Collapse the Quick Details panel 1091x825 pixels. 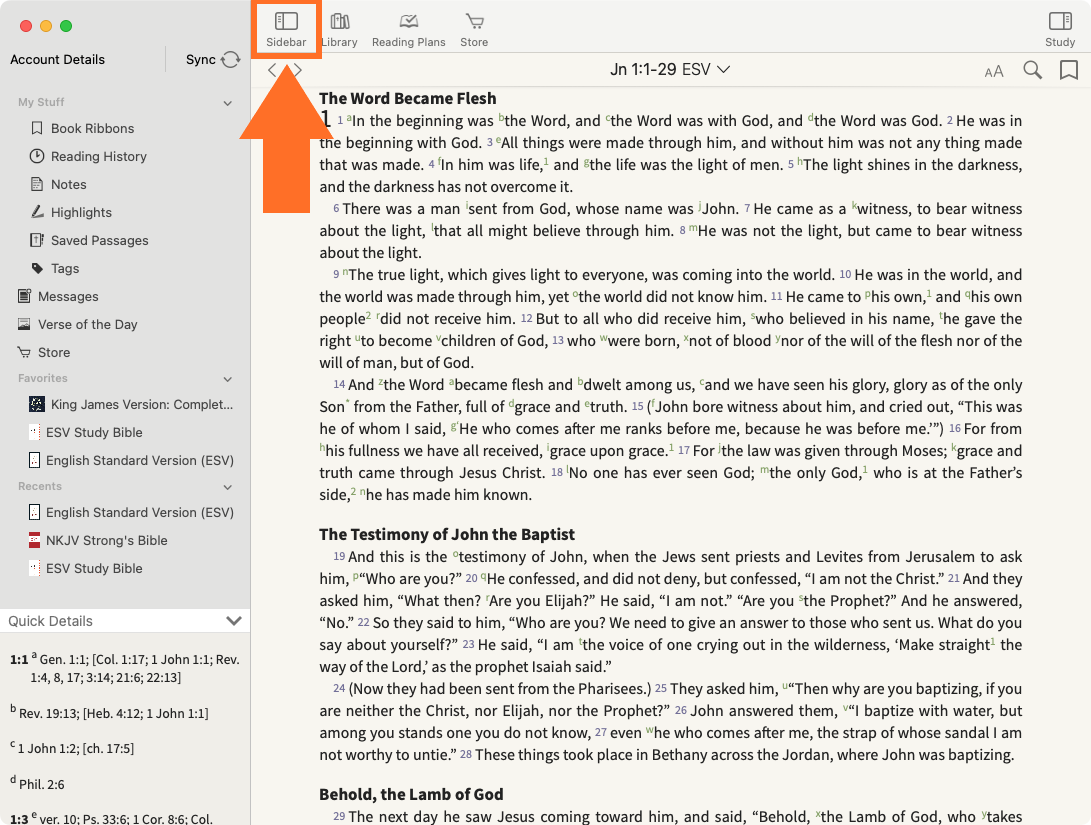pyautogui.click(x=234, y=620)
